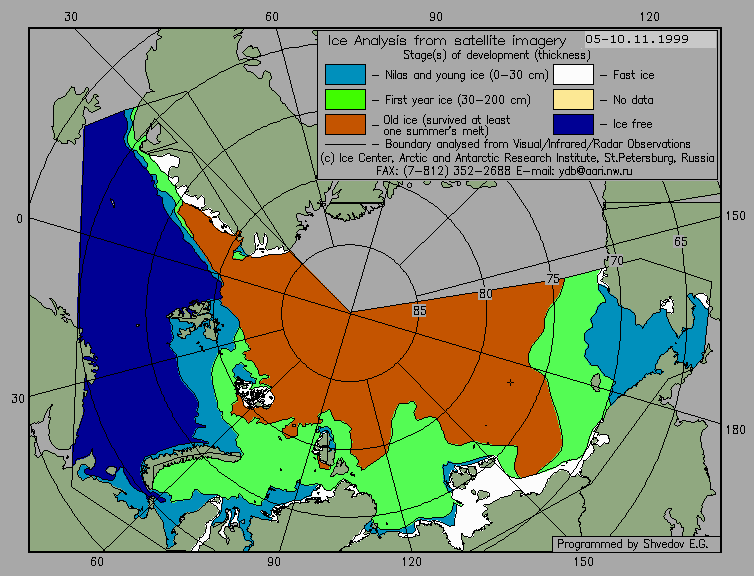754x576 pixels.
Task: Click the title 'Ice Analysis from satellite imagery'
Action: 447,40
